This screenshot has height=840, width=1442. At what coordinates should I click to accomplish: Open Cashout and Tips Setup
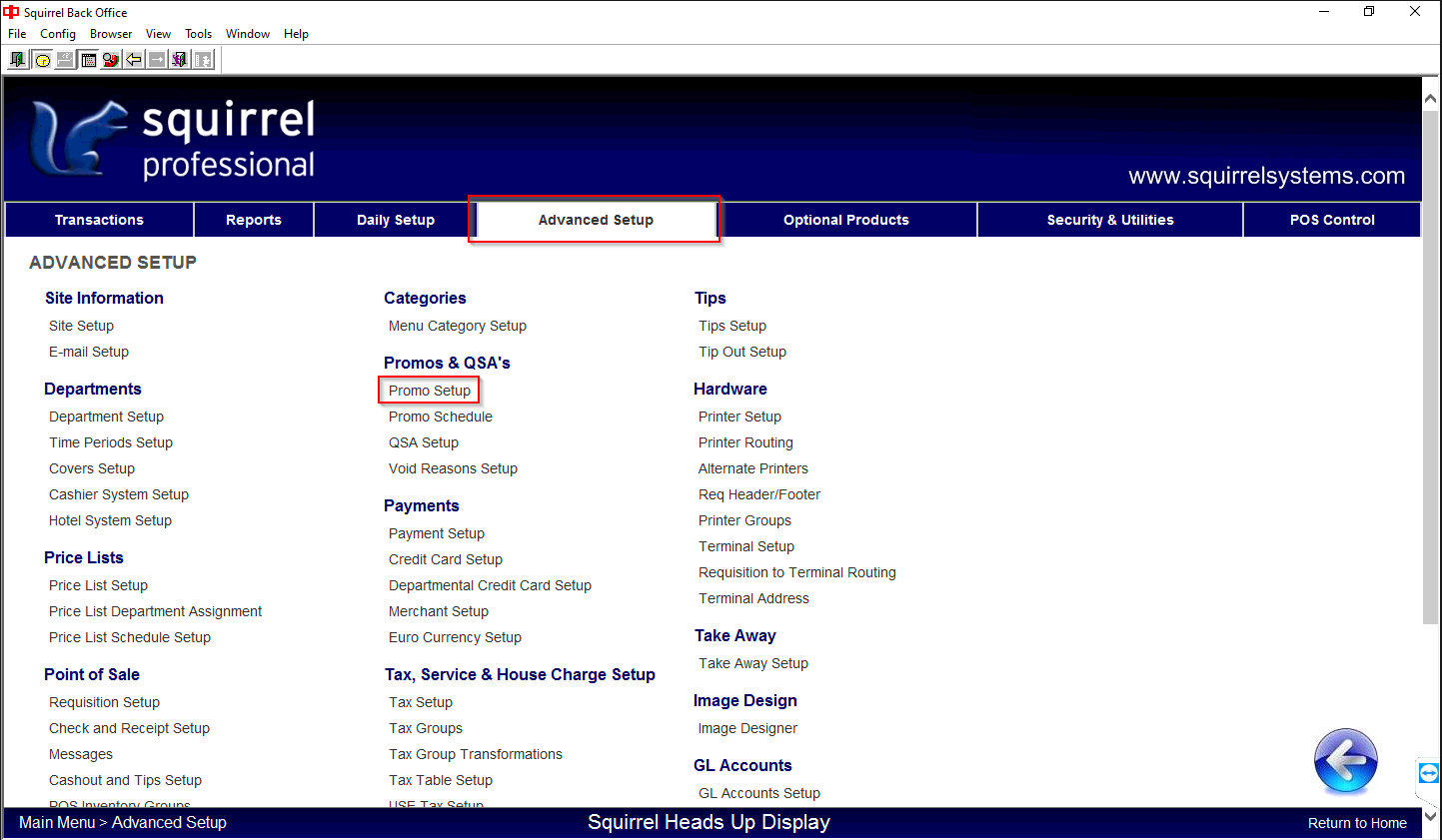point(125,780)
